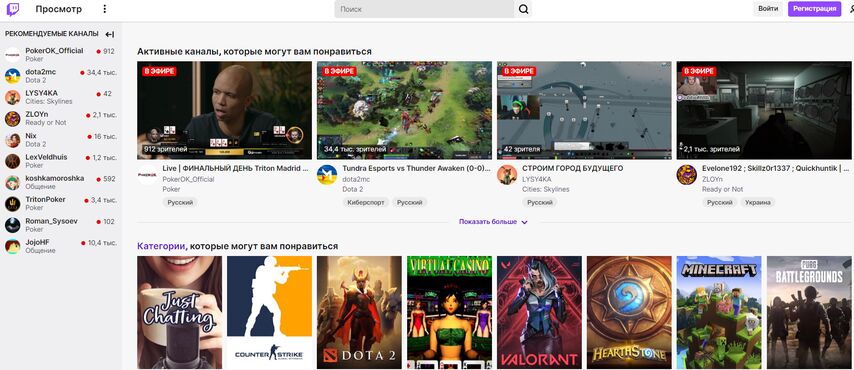Viewport: 854px width, 370px height.
Task: Click the search magnifier icon
Action: click(523, 9)
